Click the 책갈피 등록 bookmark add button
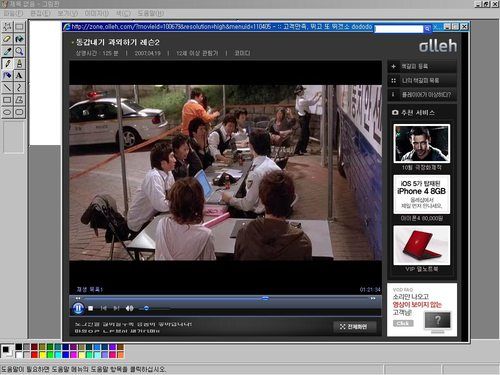This screenshot has height=375, width=500. pyautogui.click(x=422, y=66)
